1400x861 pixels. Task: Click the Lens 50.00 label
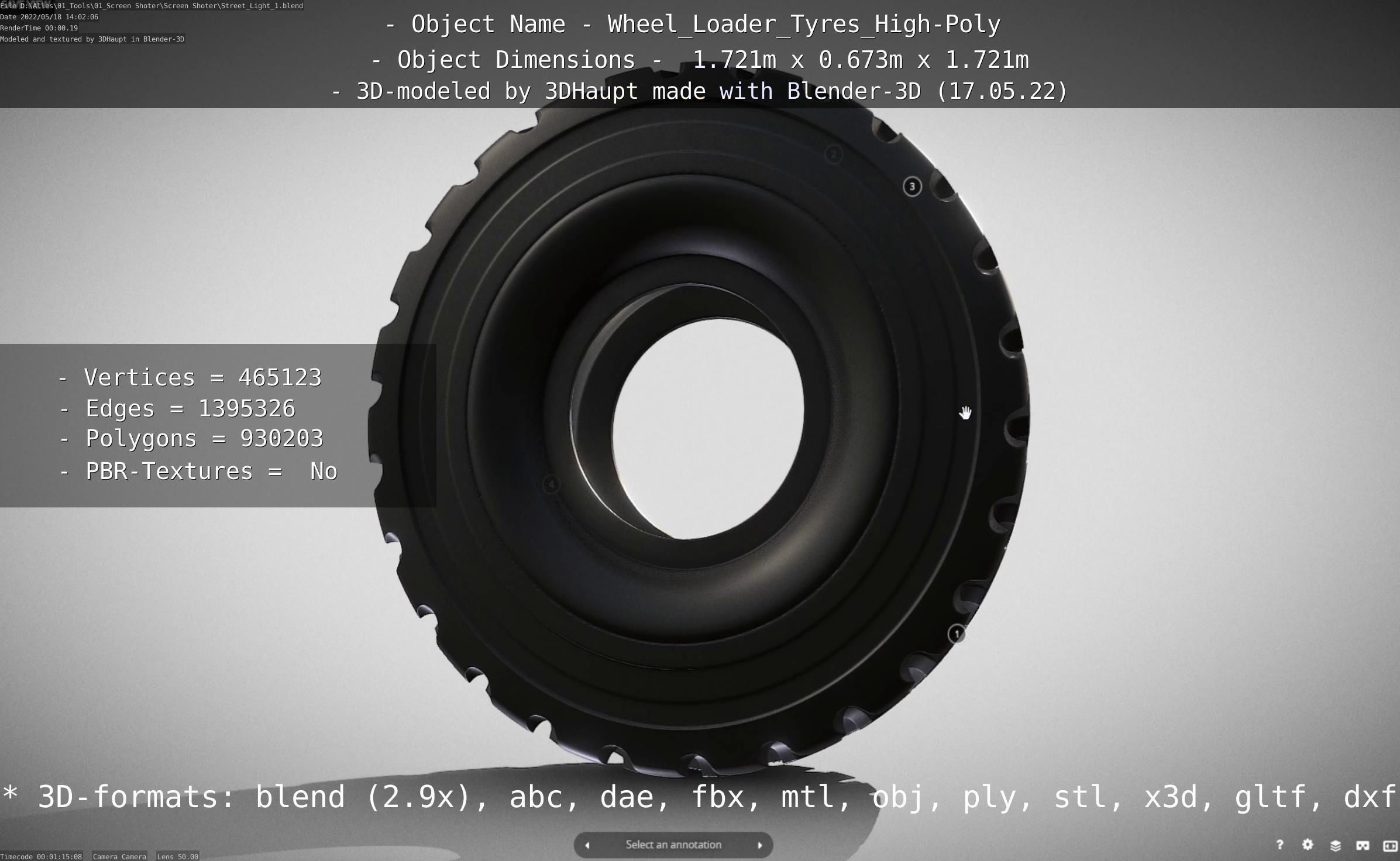pyautogui.click(x=178, y=856)
